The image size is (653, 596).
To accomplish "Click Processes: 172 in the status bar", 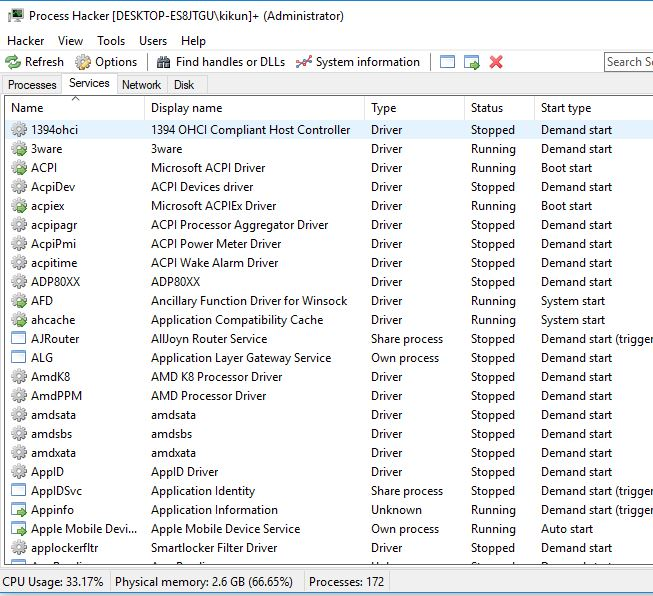I will (x=346, y=581).
